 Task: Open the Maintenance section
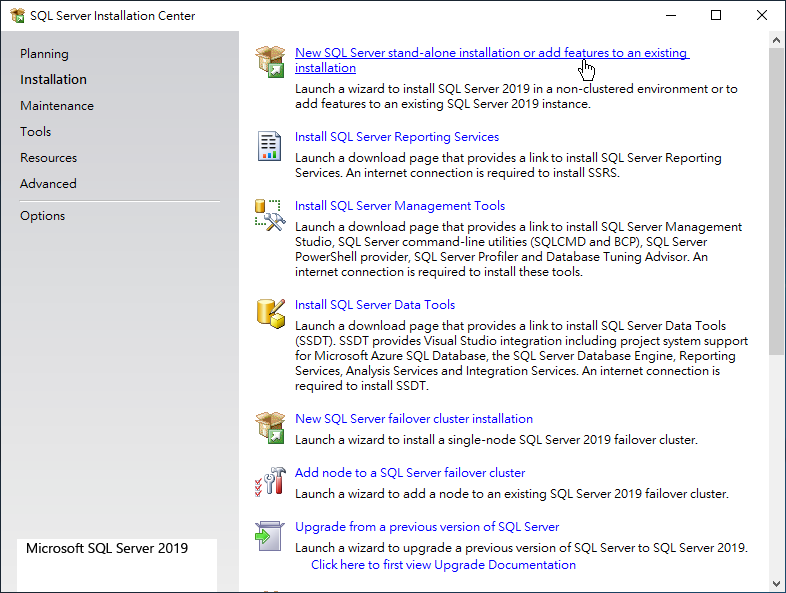tap(57, 106)
